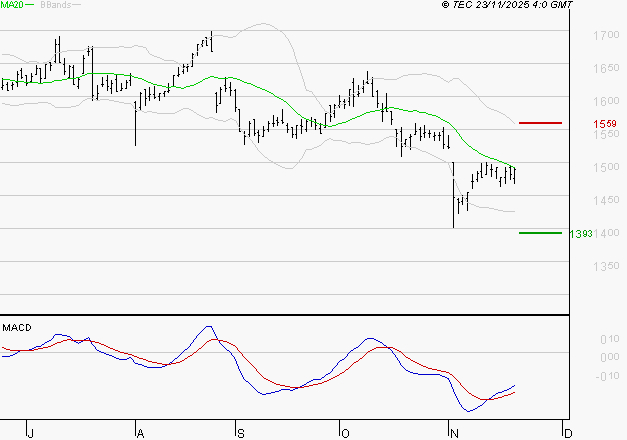The width and height of the screenshot is (627, 440).
Task: Click the O month marker on timeline
Action: pyautogui.click(x=345, y=434)
